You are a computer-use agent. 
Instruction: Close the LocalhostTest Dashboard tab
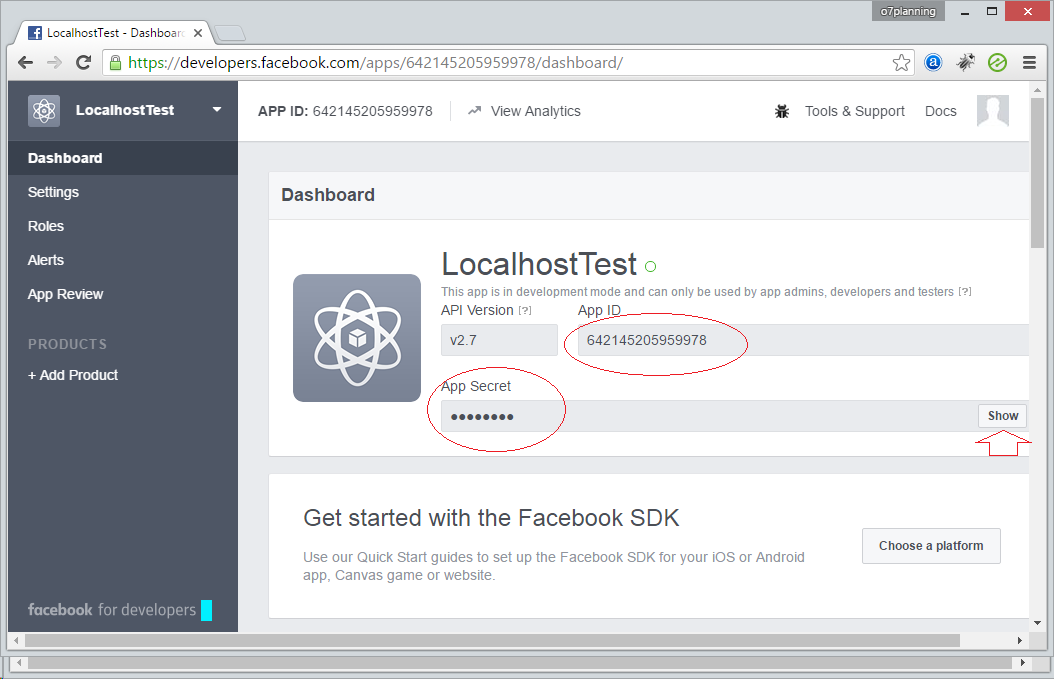[x=198, y=33]
